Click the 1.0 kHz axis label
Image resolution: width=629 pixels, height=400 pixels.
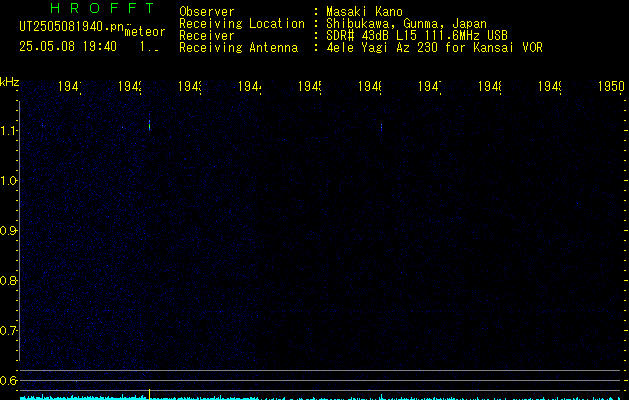click(x=9, y=181)
